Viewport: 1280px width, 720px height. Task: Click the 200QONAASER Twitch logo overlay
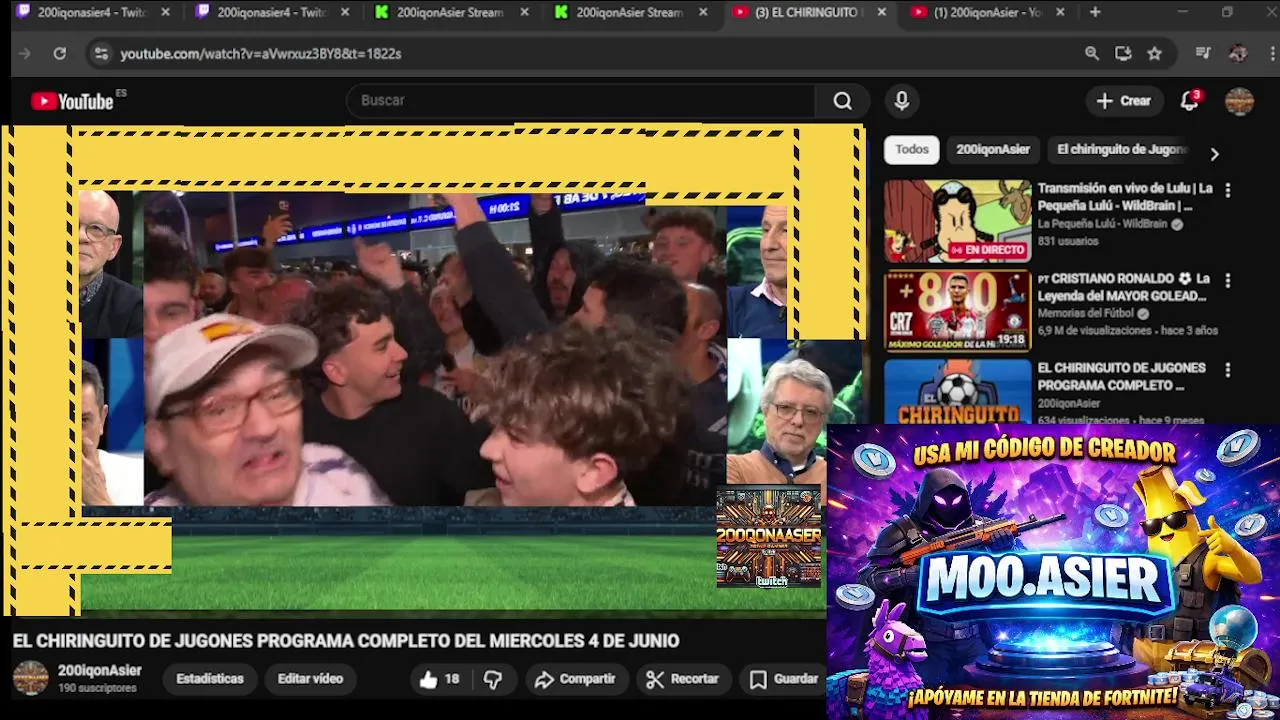tap(769, 539)
